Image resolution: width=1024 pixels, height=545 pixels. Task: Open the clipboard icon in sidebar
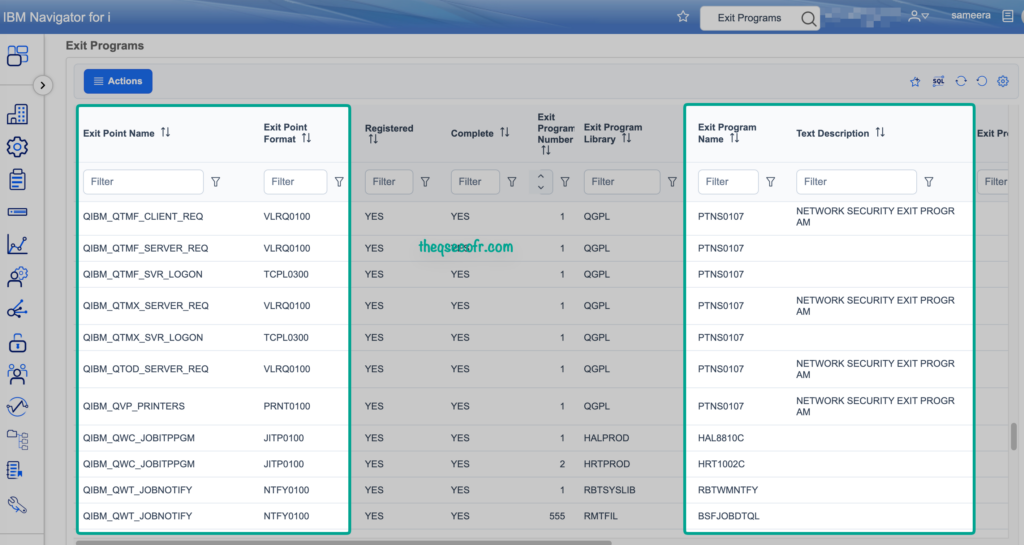coord(18,179)
